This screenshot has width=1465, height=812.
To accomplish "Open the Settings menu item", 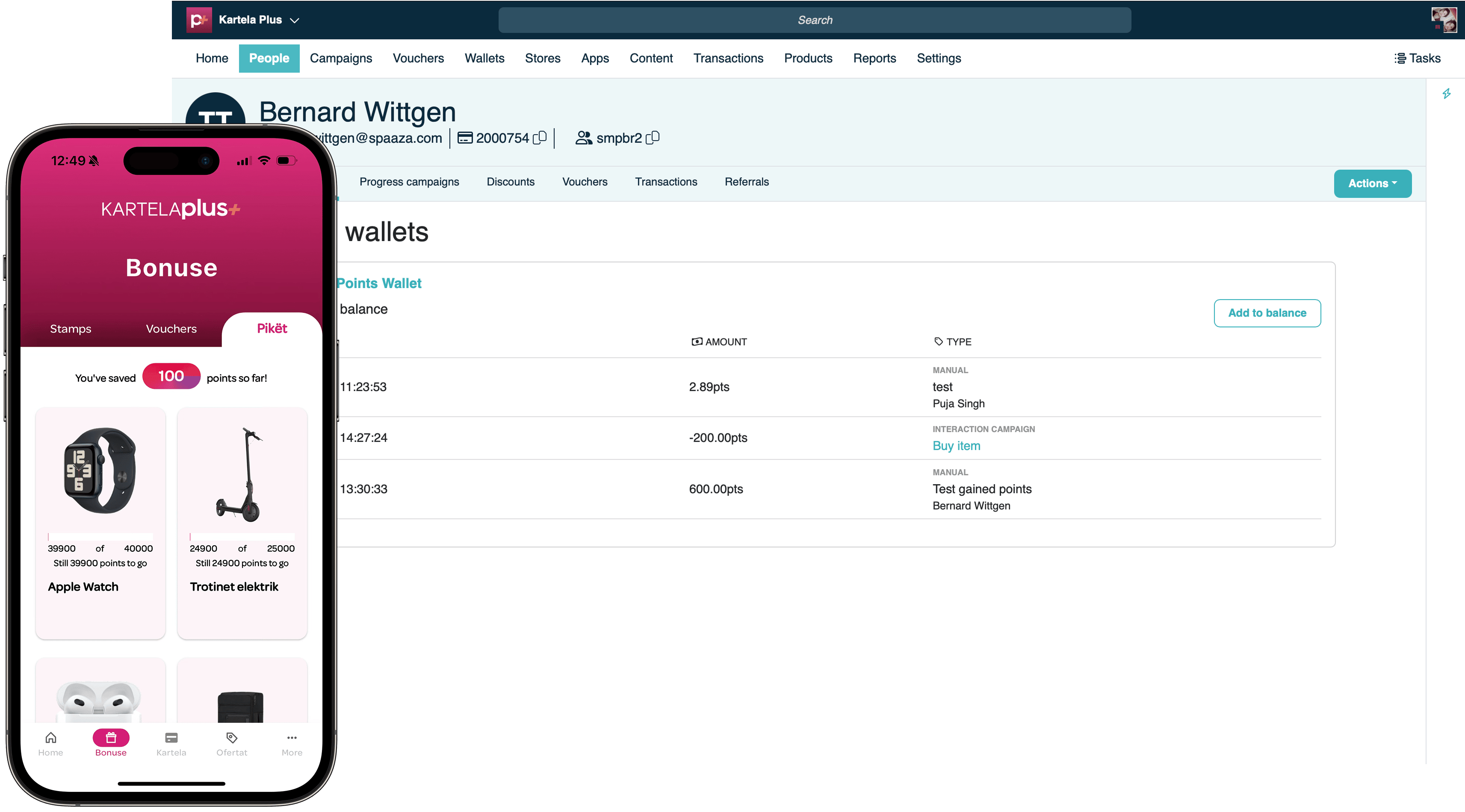I will click(x=938, y=58).
